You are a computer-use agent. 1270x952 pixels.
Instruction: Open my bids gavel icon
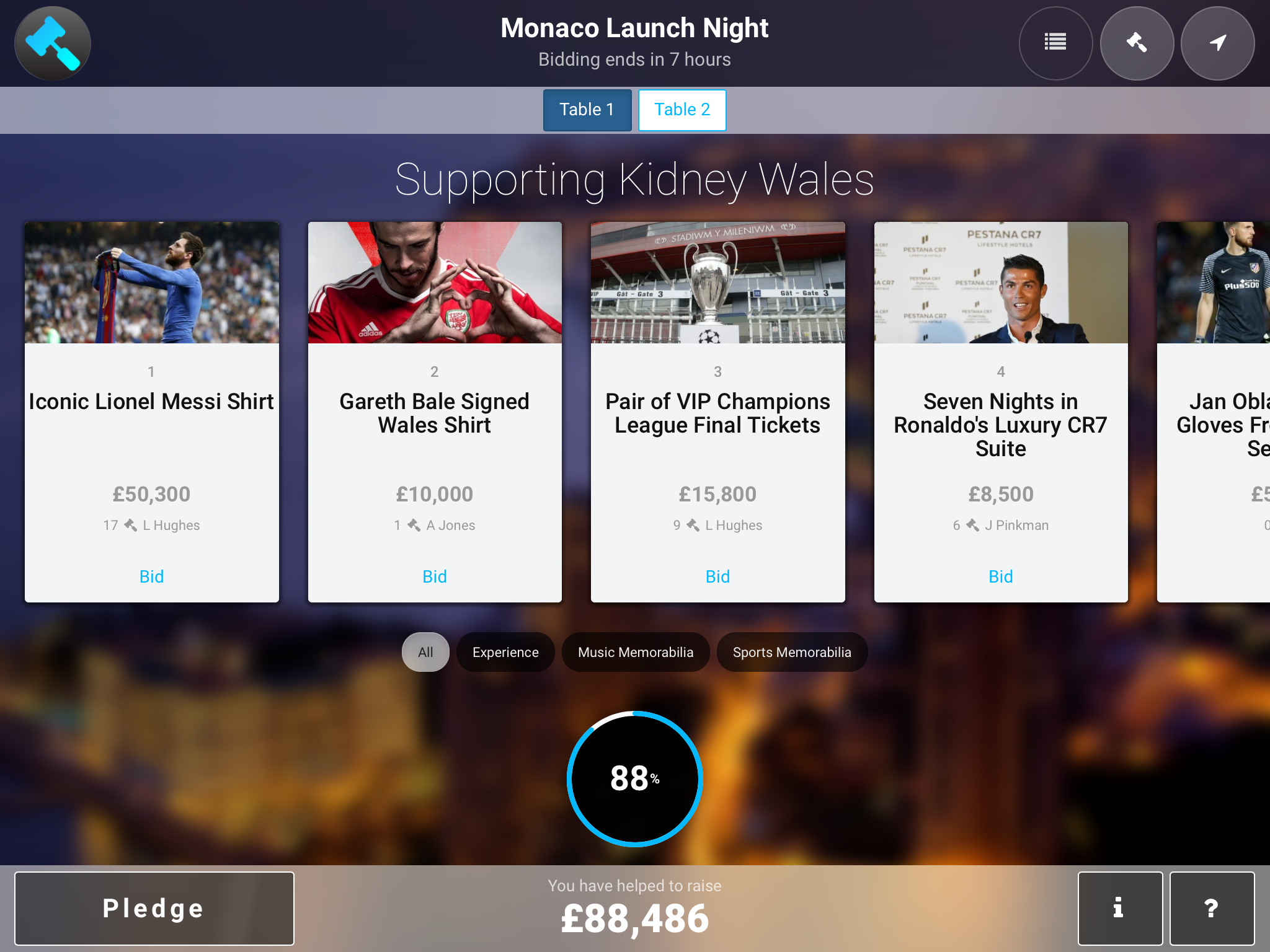point(1137,43)
